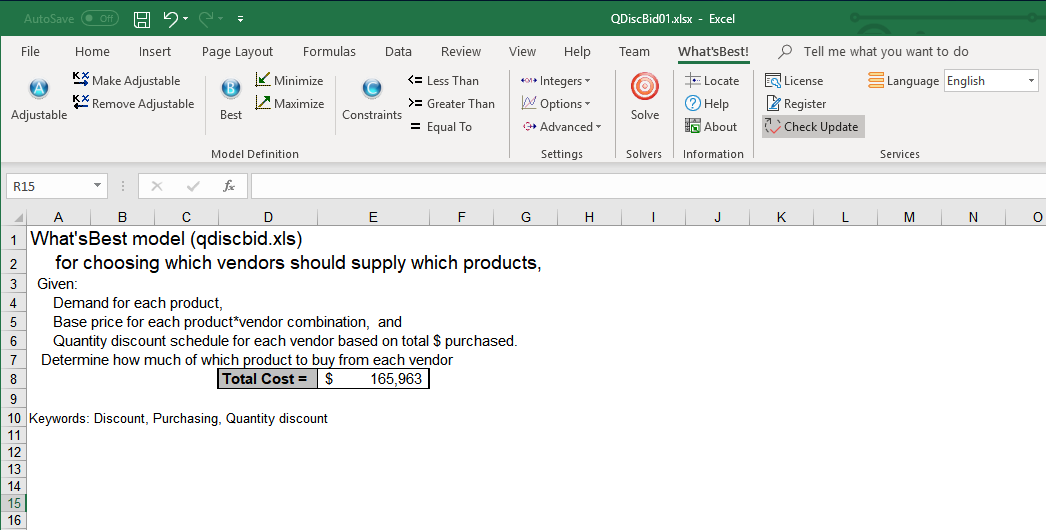
Task: Click the Undo icon
Action: [171, 19]
